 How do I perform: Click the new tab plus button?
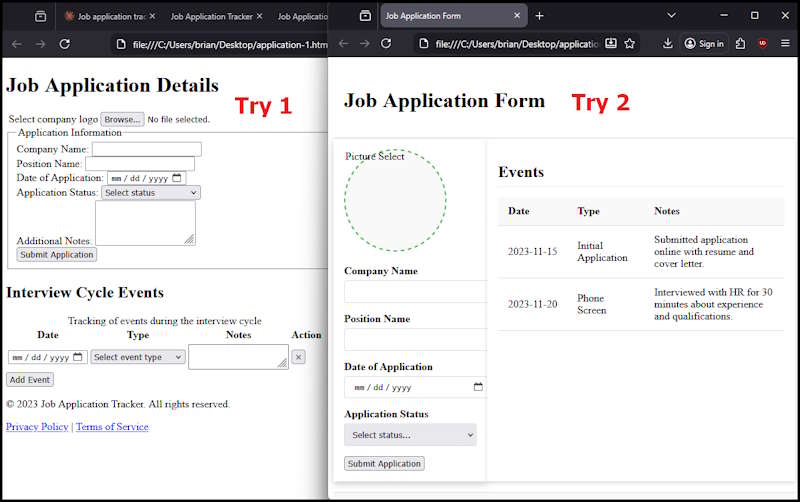[540, 16]
